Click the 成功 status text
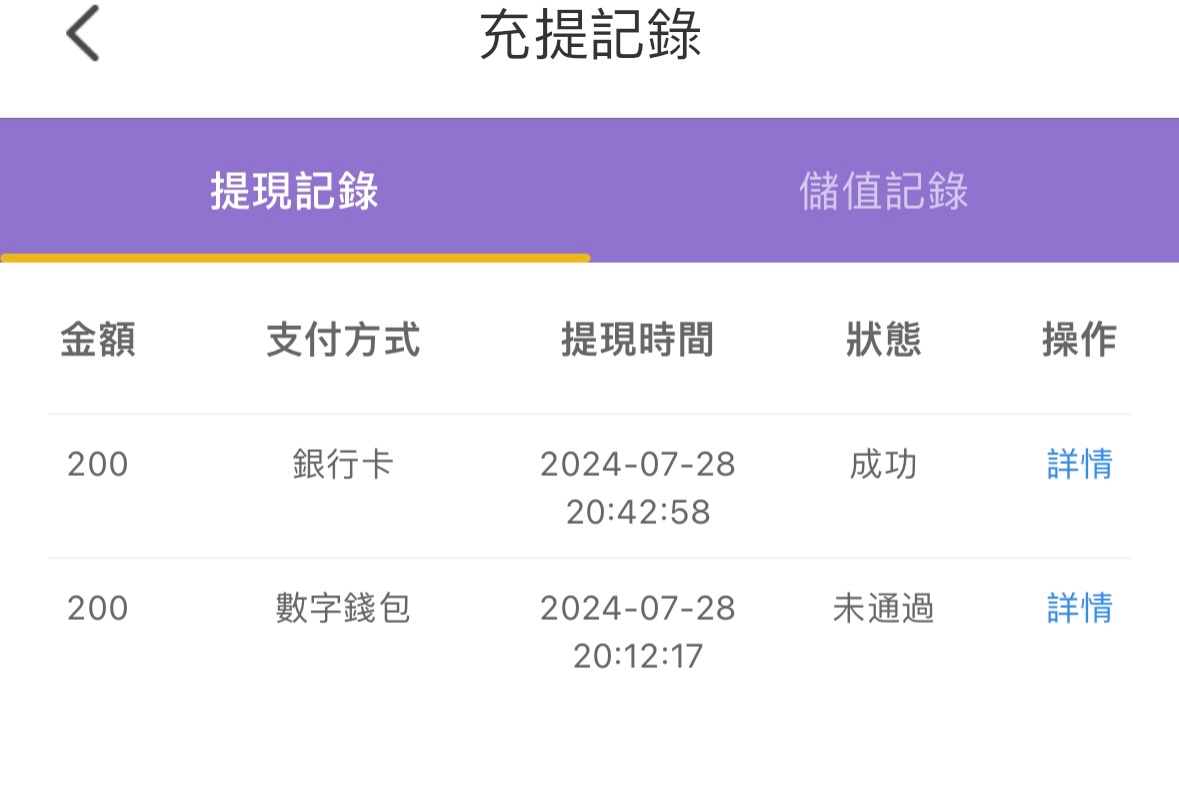Screen dimensions: 1179x810 883,465
